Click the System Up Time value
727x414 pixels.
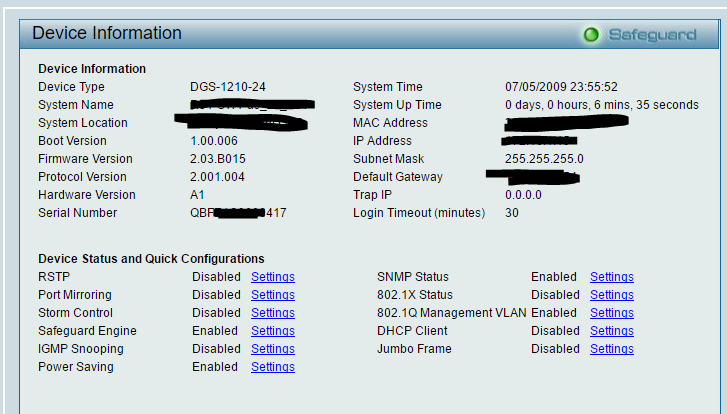tap(602, 105)
